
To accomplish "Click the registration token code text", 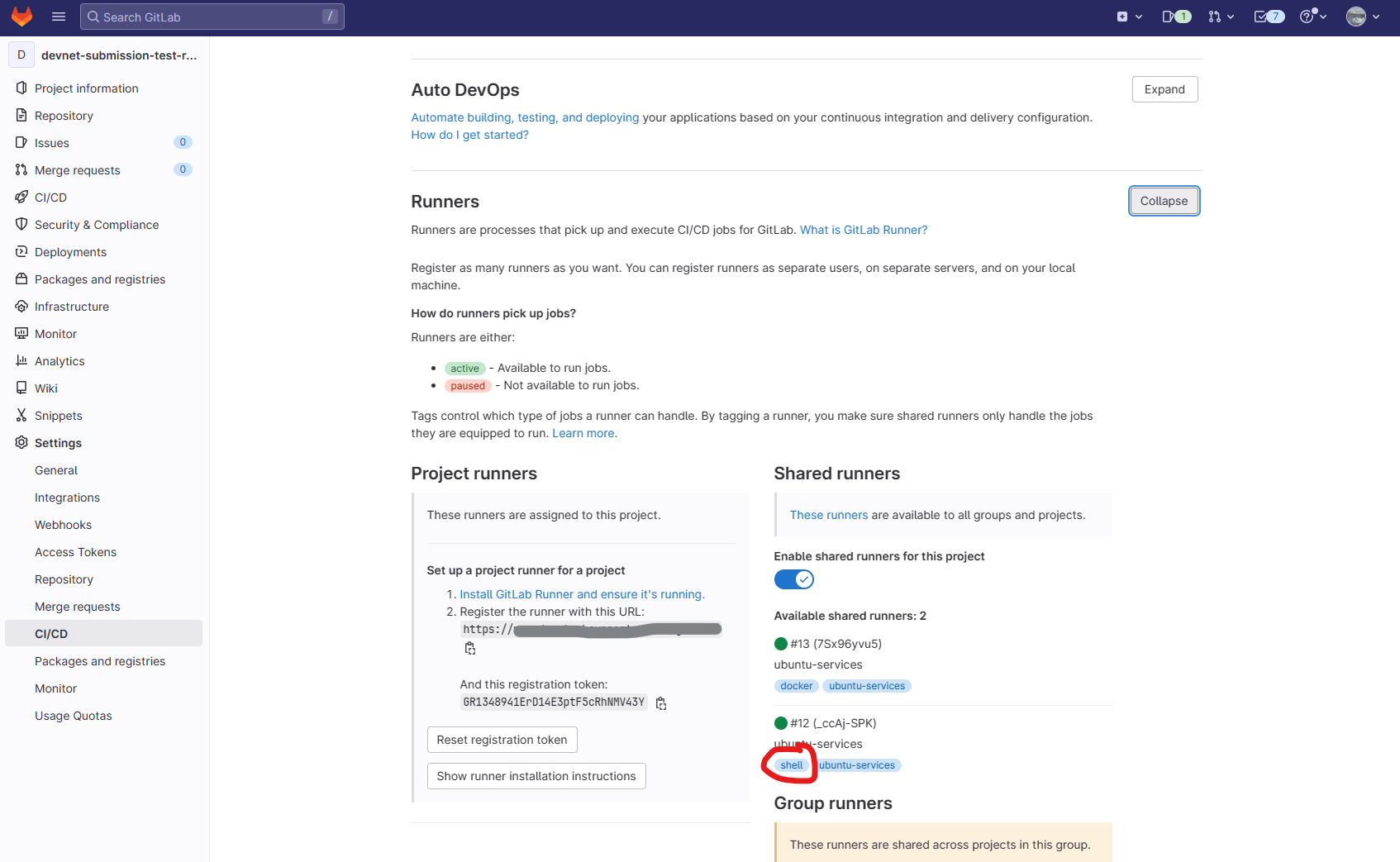I will (554, 702).
